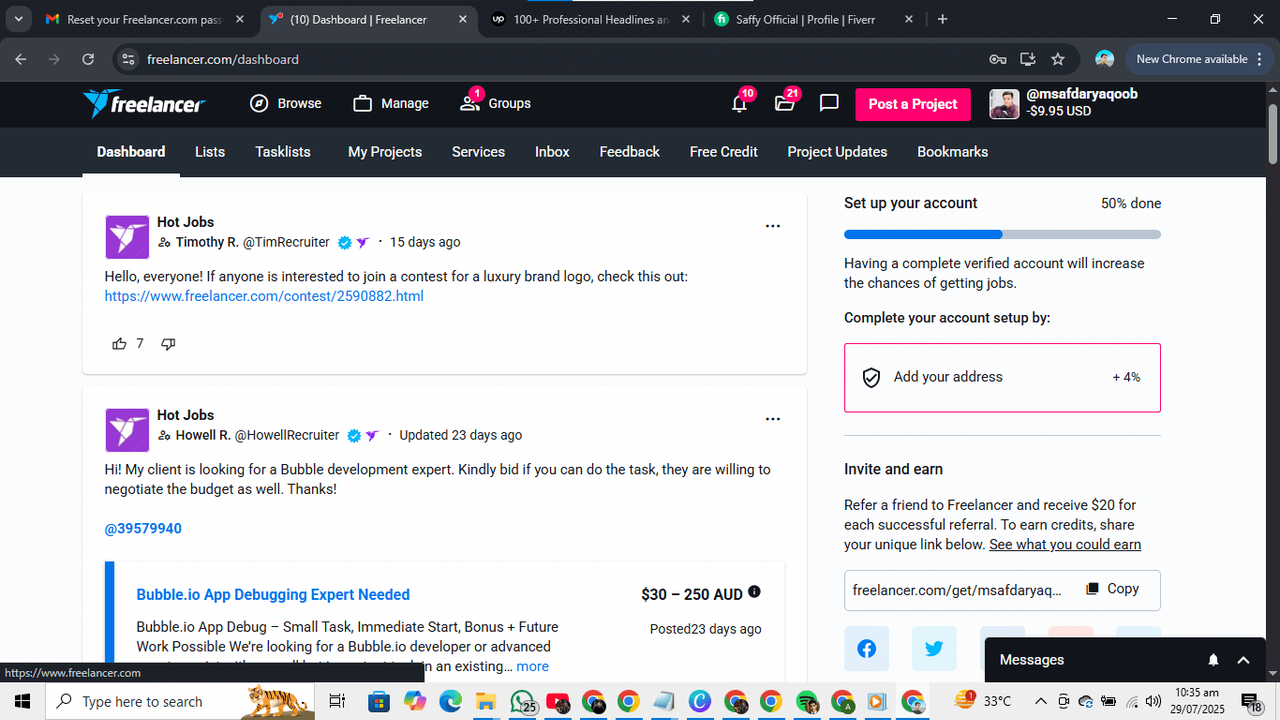Screen dimensions: 1280x720
Task: Click Hot Jobs avatar on Timothy's post
Action: pyautogui.click(x=127, y=237)
